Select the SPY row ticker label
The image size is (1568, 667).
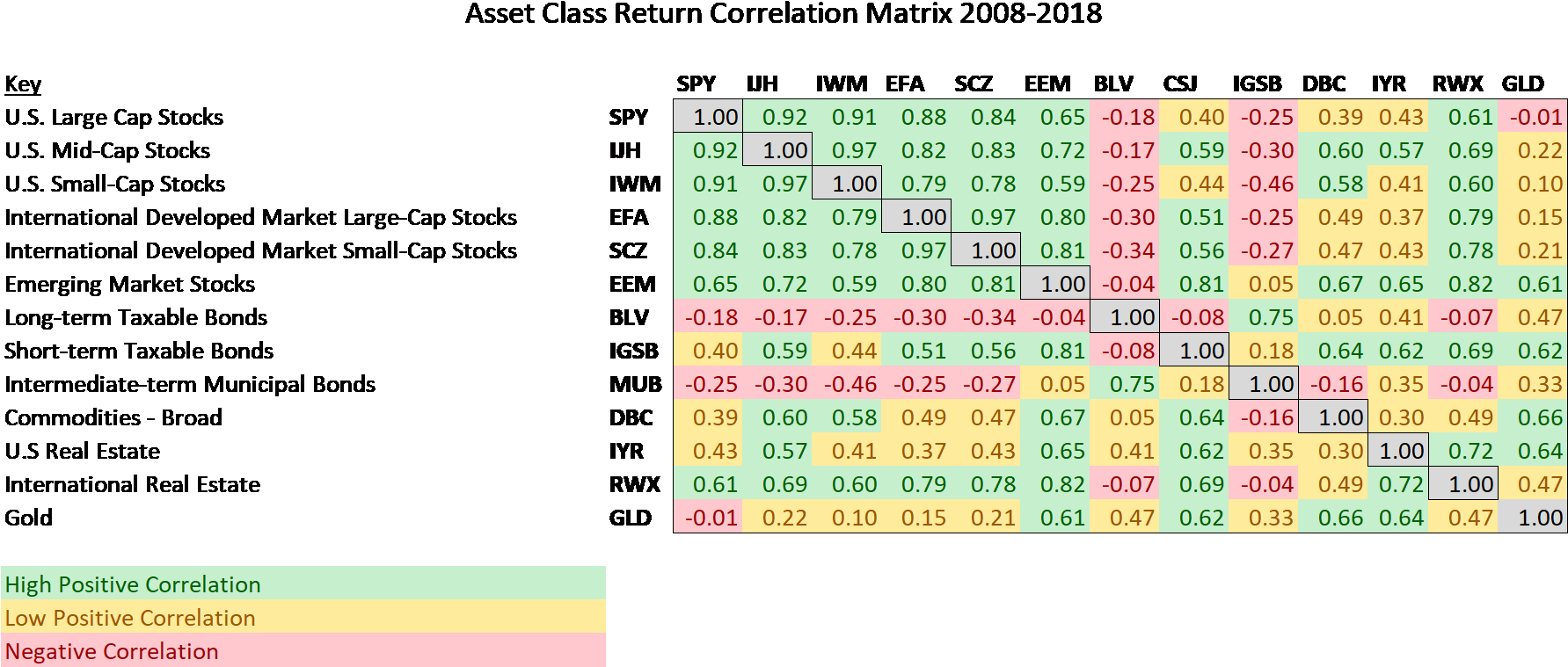(628, 117)
